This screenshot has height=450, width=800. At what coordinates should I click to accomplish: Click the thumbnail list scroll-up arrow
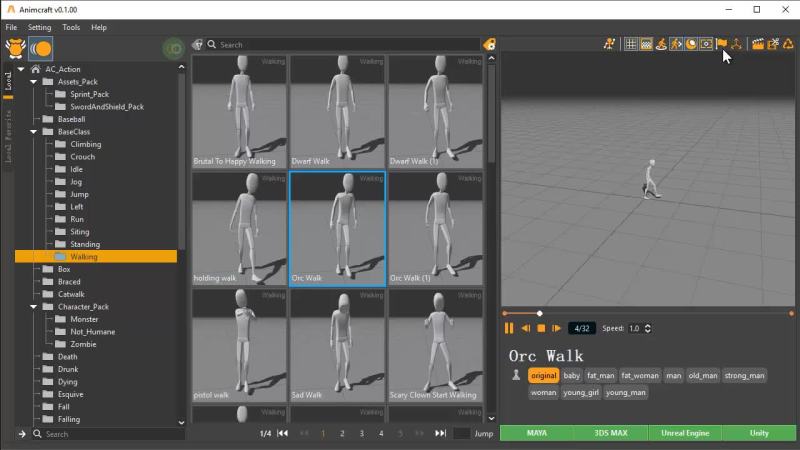pyautogui.click(x=491, y=59)
